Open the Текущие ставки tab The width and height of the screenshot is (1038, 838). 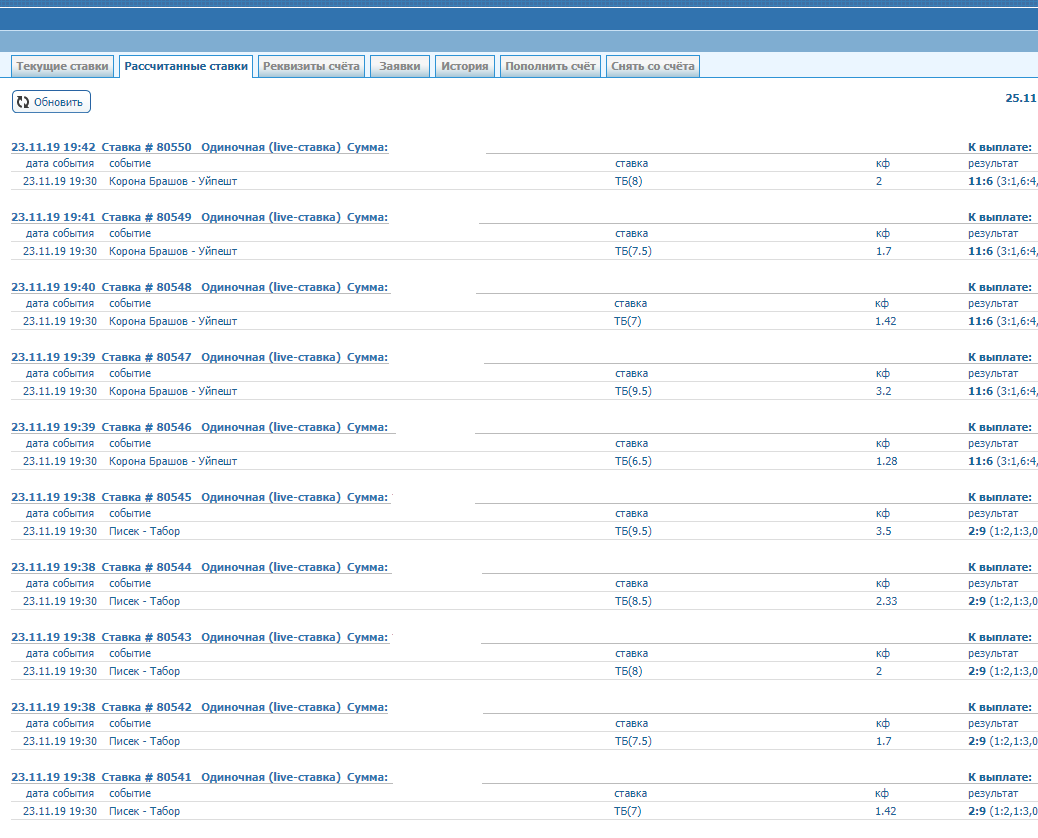62,67
